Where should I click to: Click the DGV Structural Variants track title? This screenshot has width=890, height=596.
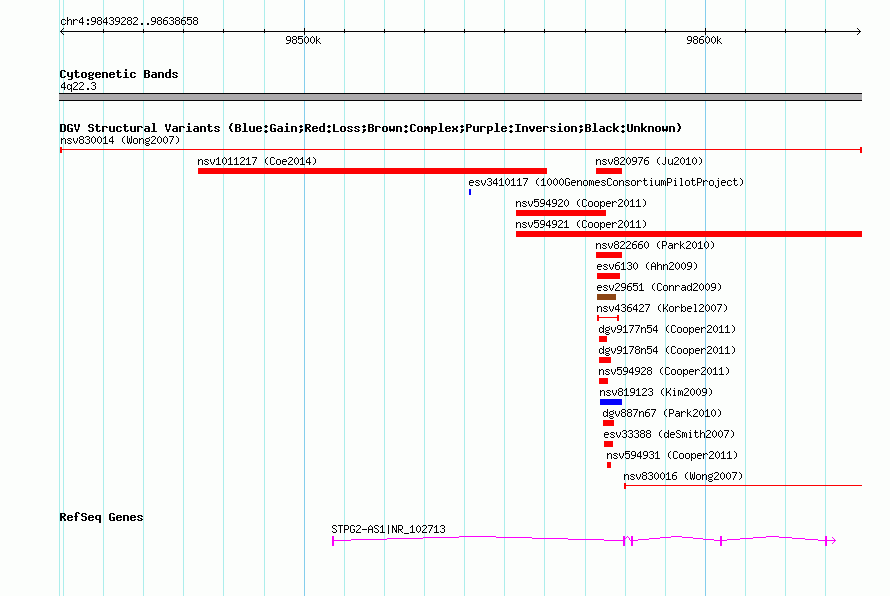[x=370, y=128]
